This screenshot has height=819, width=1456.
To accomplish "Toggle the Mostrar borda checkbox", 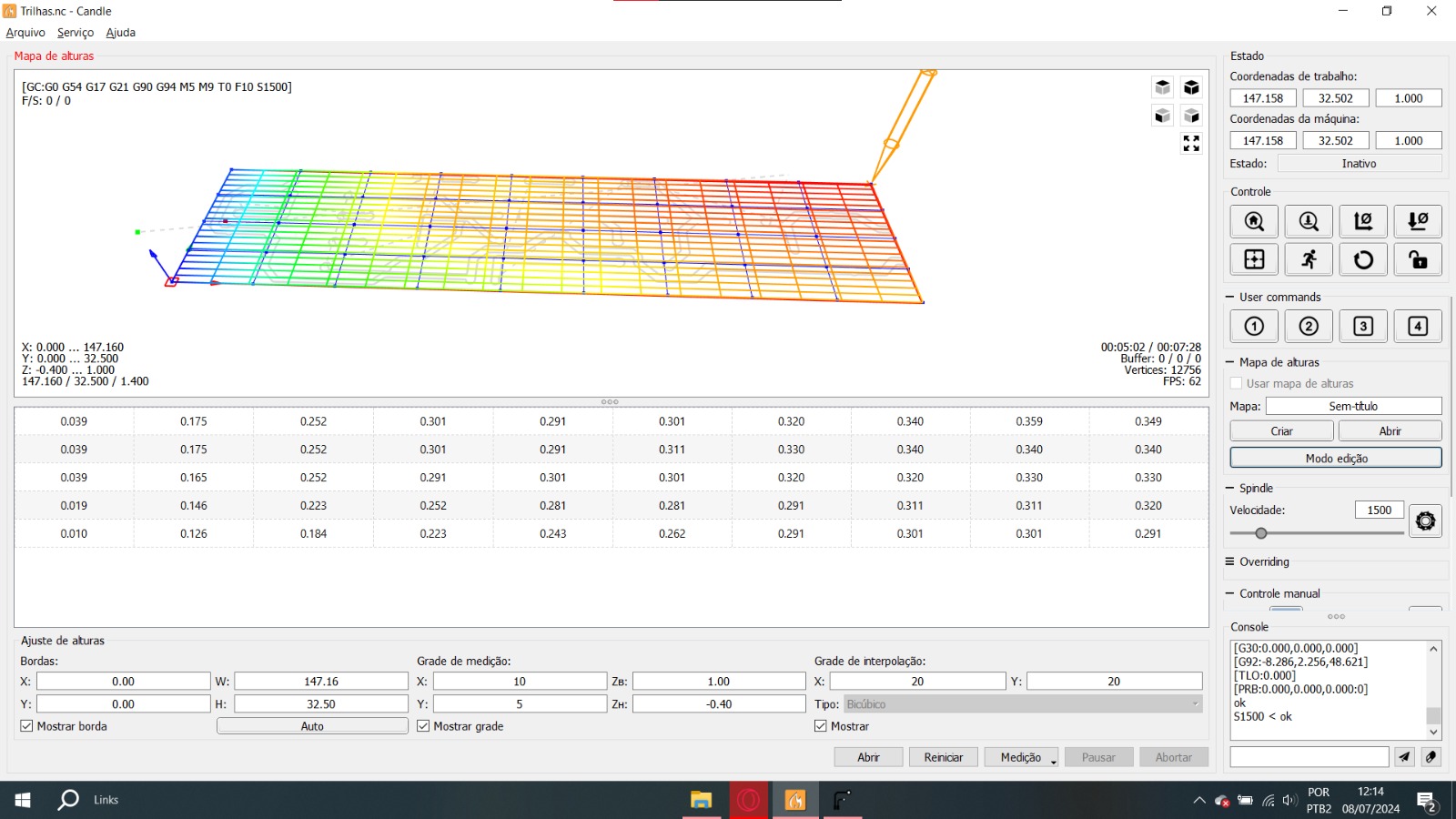I will tap(27, 726).
